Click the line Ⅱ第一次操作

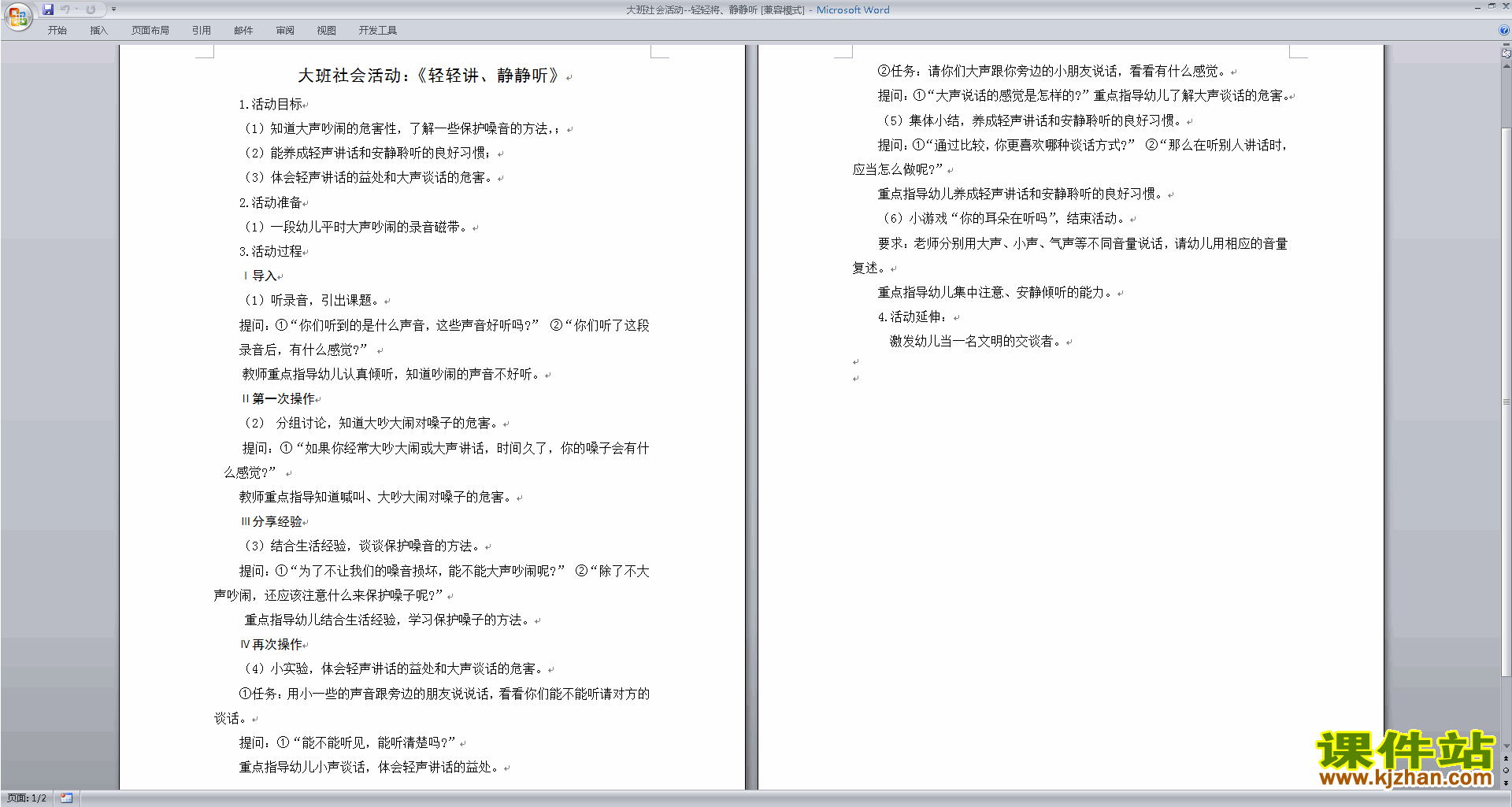279,398
